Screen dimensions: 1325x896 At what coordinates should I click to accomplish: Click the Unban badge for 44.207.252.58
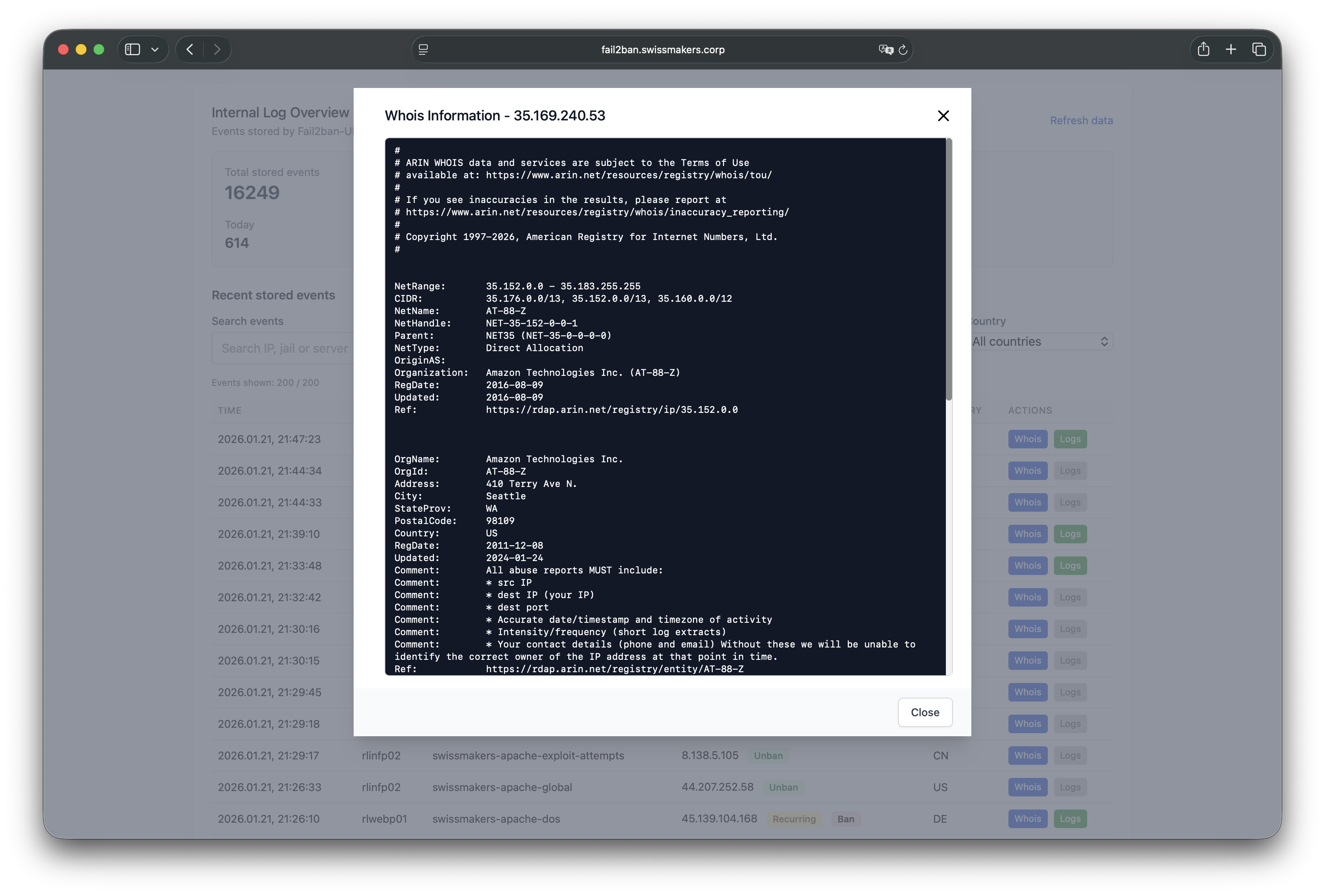(x=783, y=787)
